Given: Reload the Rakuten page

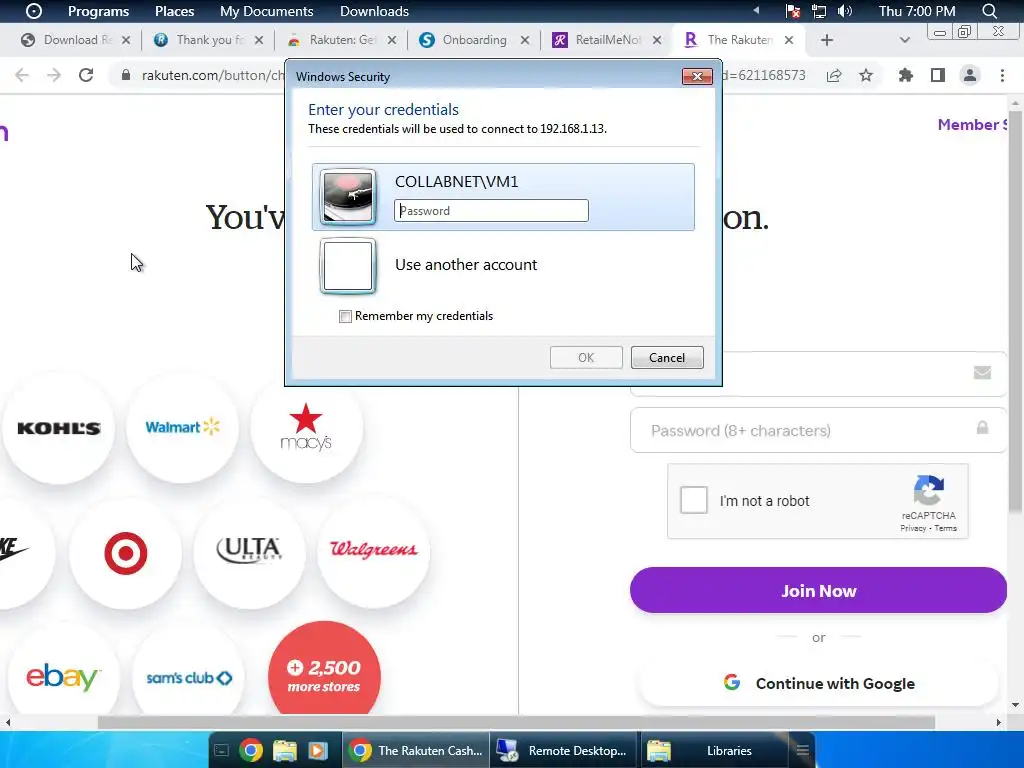Looking at the screenshot, I should point(86,75).
